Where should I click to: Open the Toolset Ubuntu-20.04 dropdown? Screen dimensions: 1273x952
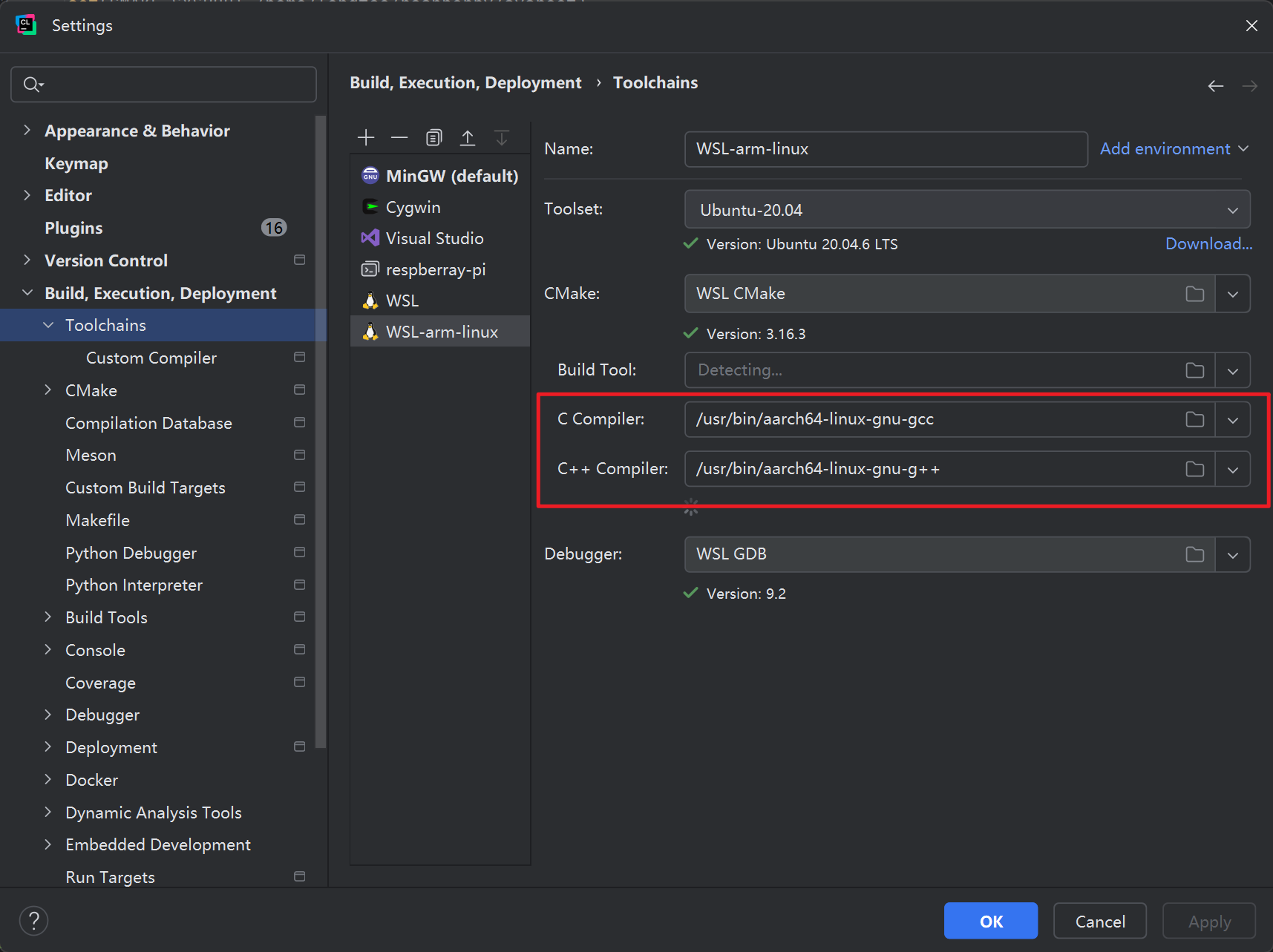(966, 210)
